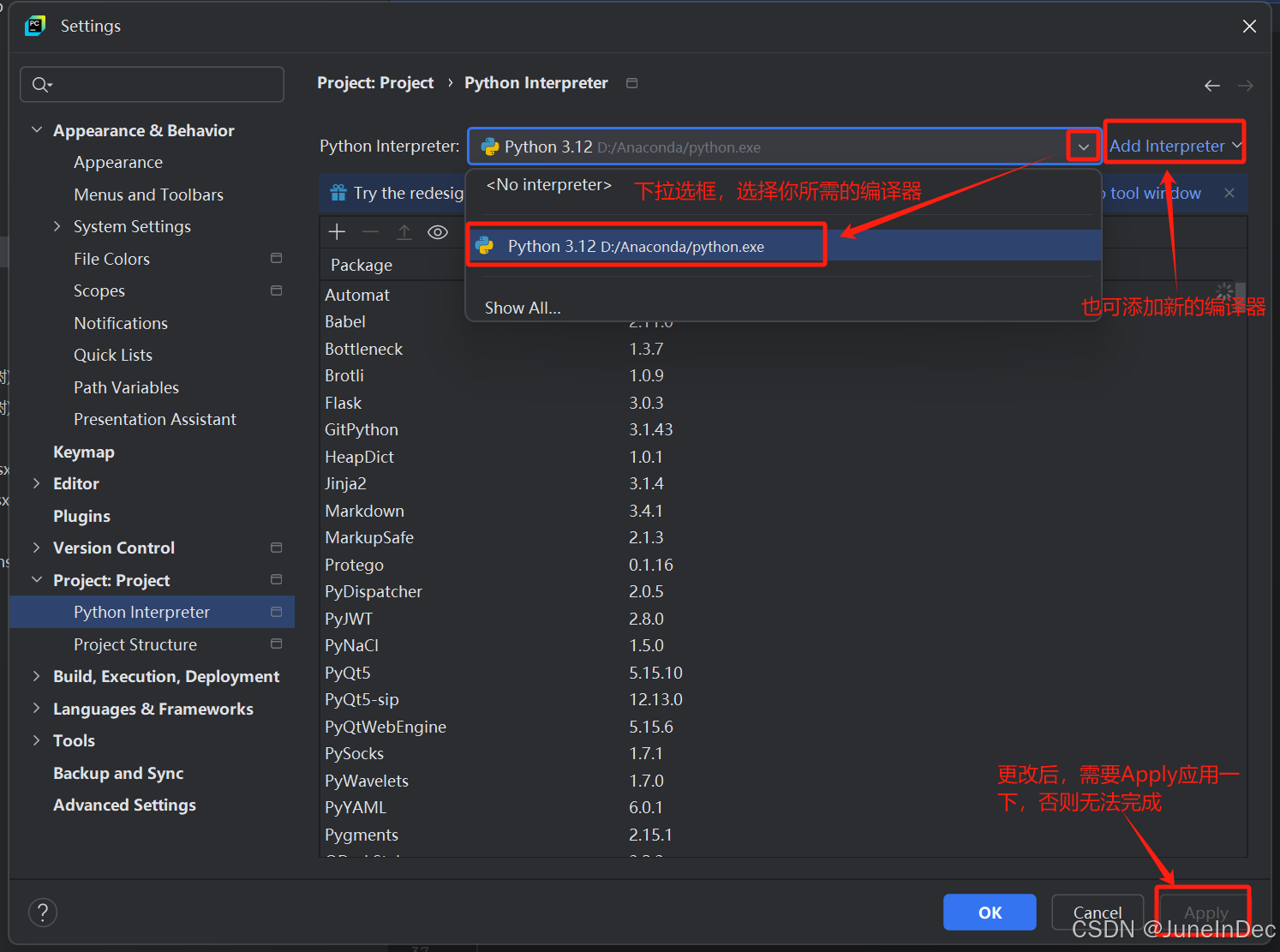
Task: Open Quick Lists settings
Action: (113, 355)
